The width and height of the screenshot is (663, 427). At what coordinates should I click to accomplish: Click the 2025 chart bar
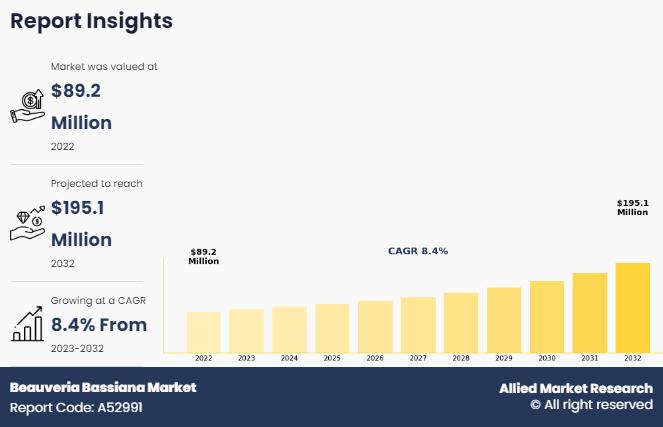click(332, 328)
